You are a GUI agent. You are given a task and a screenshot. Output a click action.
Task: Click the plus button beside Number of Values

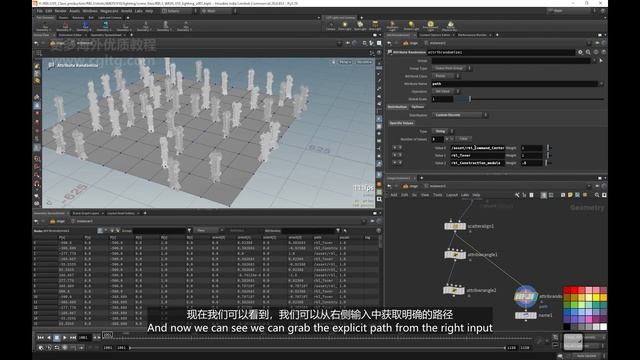447,139
